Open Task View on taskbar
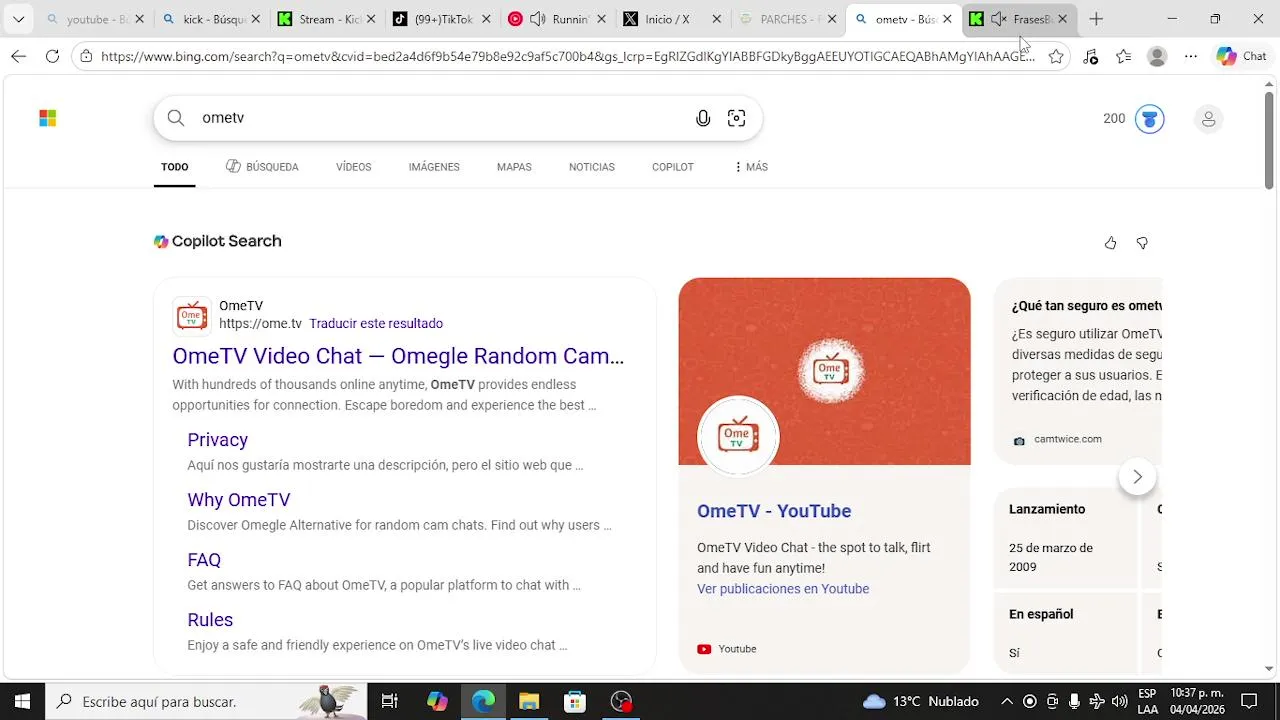 coord(390,701)
